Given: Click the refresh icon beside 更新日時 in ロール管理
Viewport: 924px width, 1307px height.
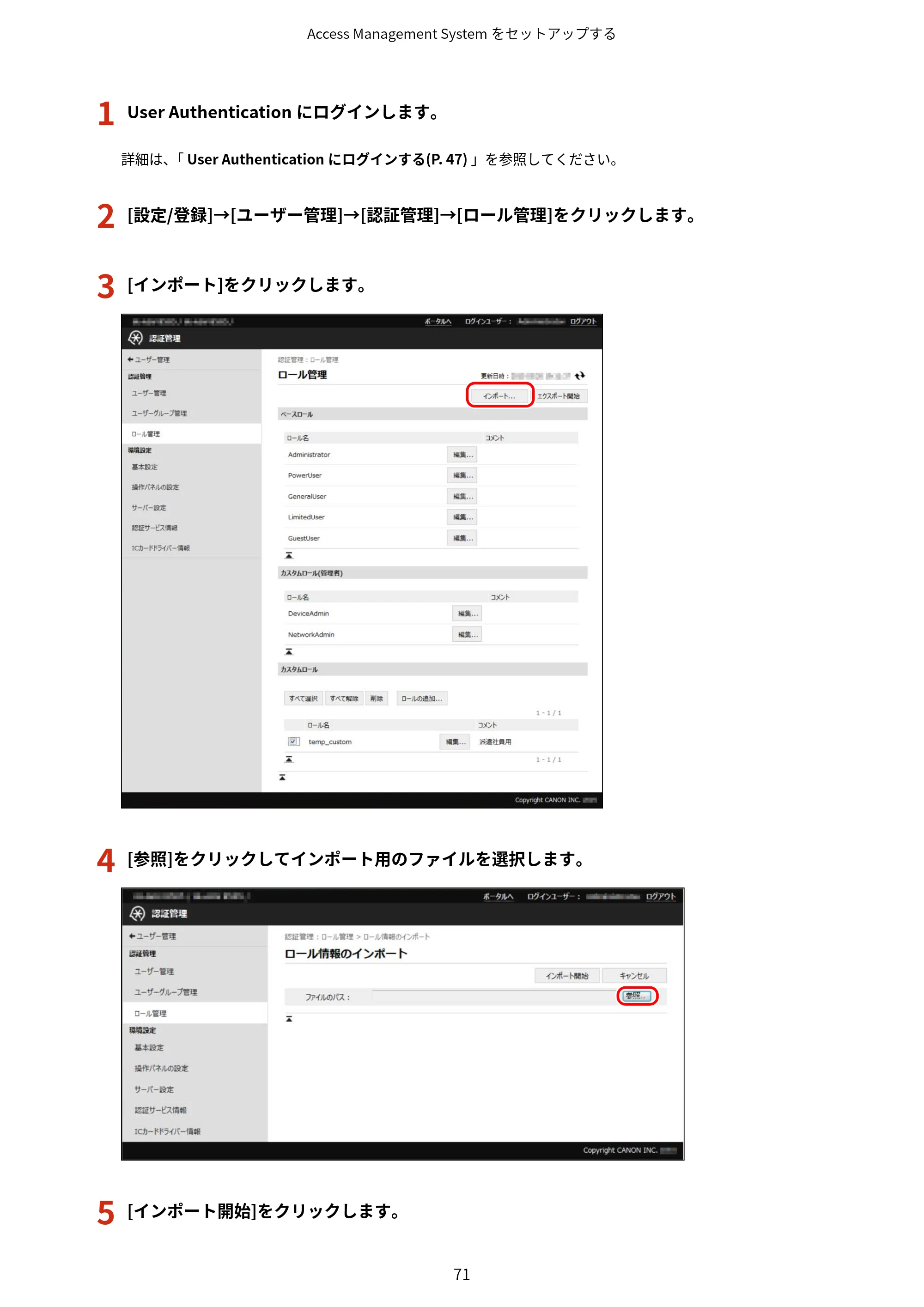Looking at the screenshot, I should coord(579,376).
